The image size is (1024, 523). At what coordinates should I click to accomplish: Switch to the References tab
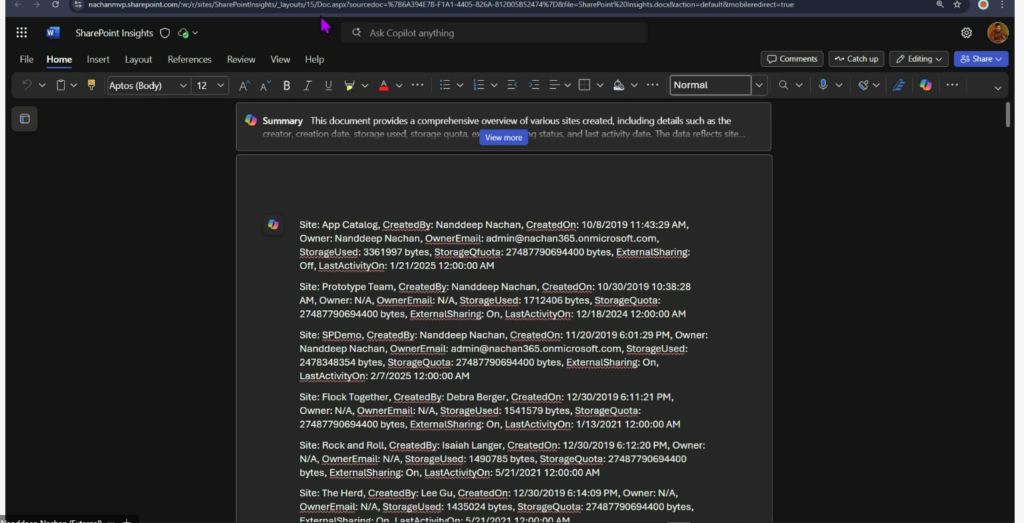(x=189, y=59)
